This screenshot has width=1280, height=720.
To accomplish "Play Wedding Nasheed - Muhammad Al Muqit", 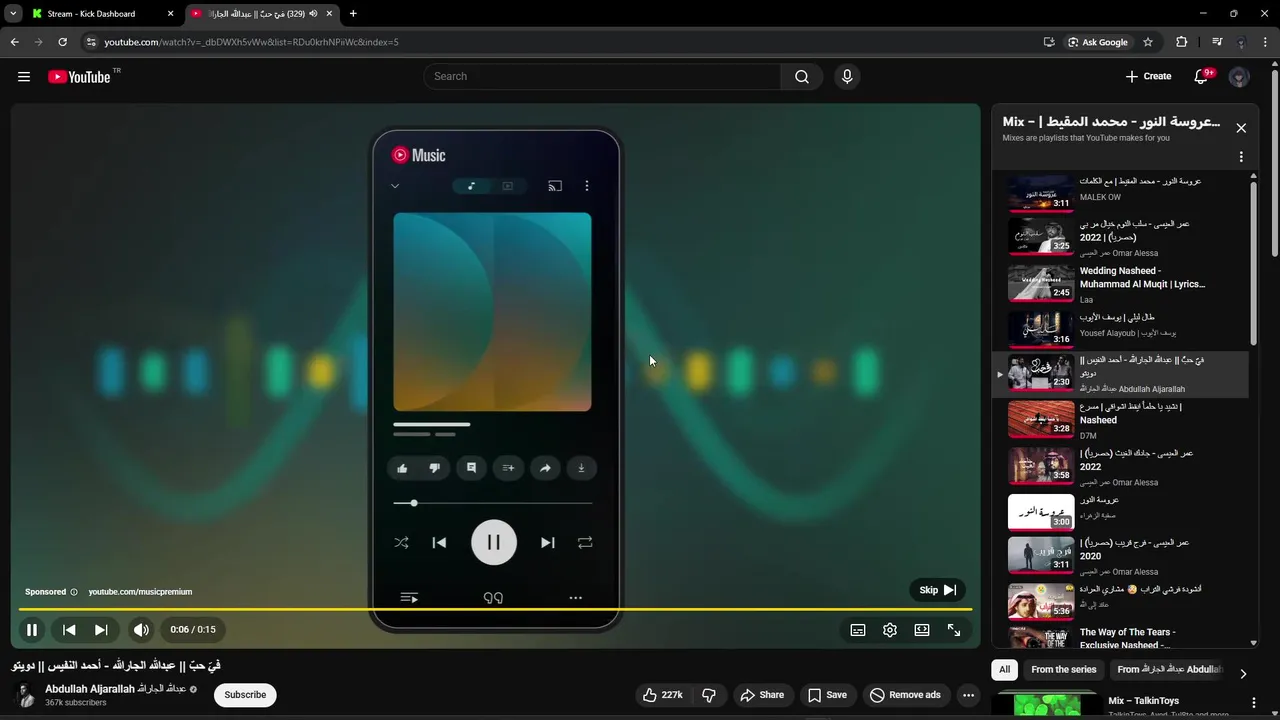I will [1120, 284].
